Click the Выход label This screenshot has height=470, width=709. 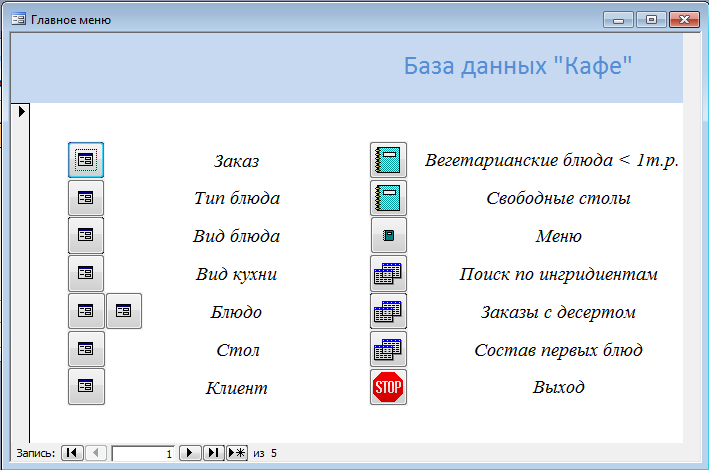(x=559, y=387)
